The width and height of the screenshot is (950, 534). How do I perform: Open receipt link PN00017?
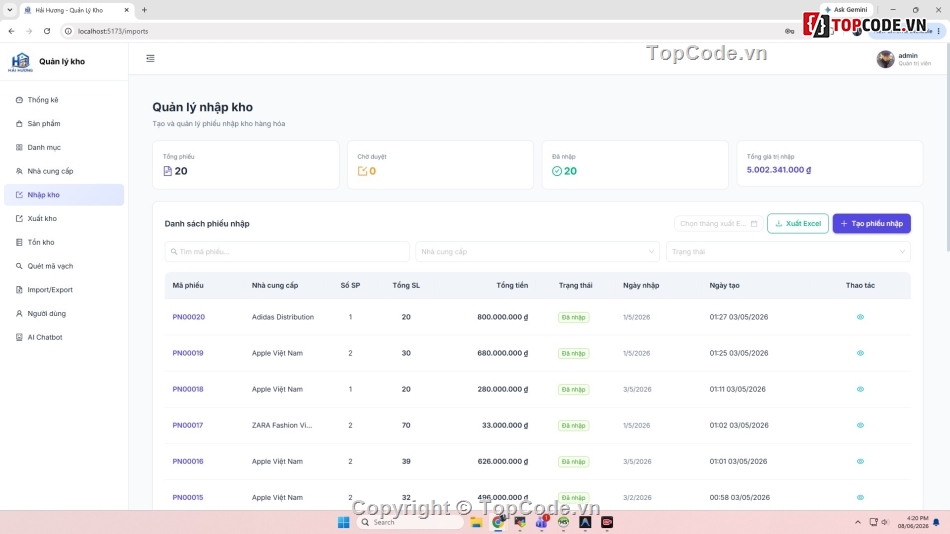[x=188, y=426]
